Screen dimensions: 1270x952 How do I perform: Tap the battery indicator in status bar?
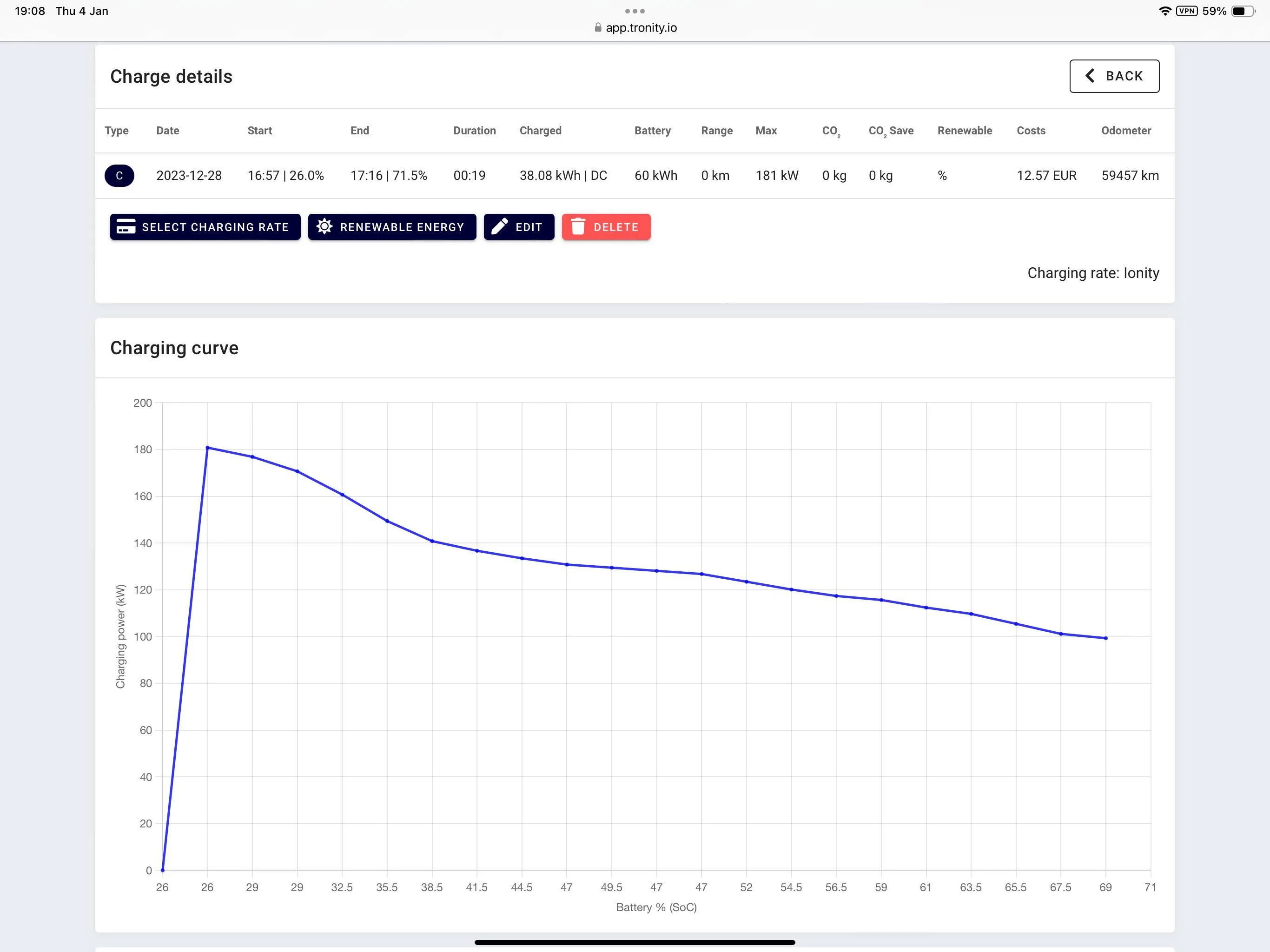pos(1243,11)
